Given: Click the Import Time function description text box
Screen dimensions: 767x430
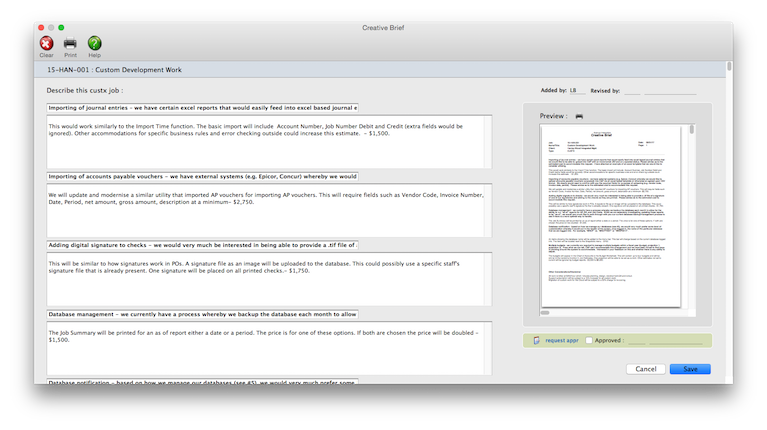Looking at the screenshot, I should point(268,138).
